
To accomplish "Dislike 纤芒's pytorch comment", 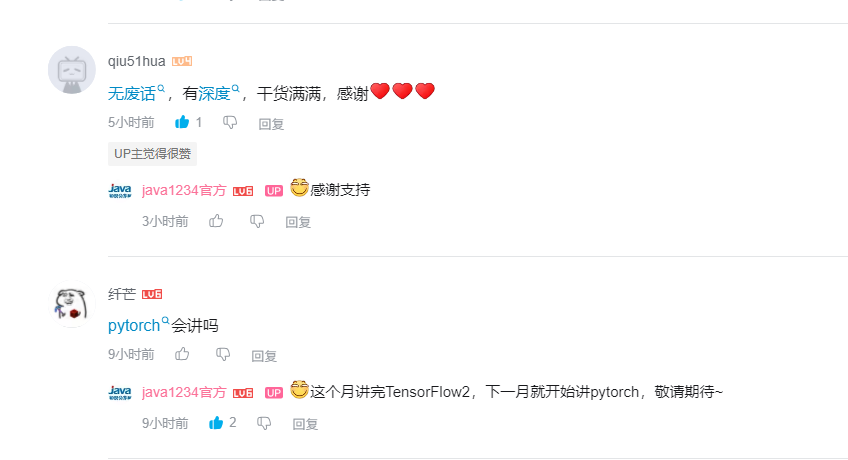I will pos(223,355).
